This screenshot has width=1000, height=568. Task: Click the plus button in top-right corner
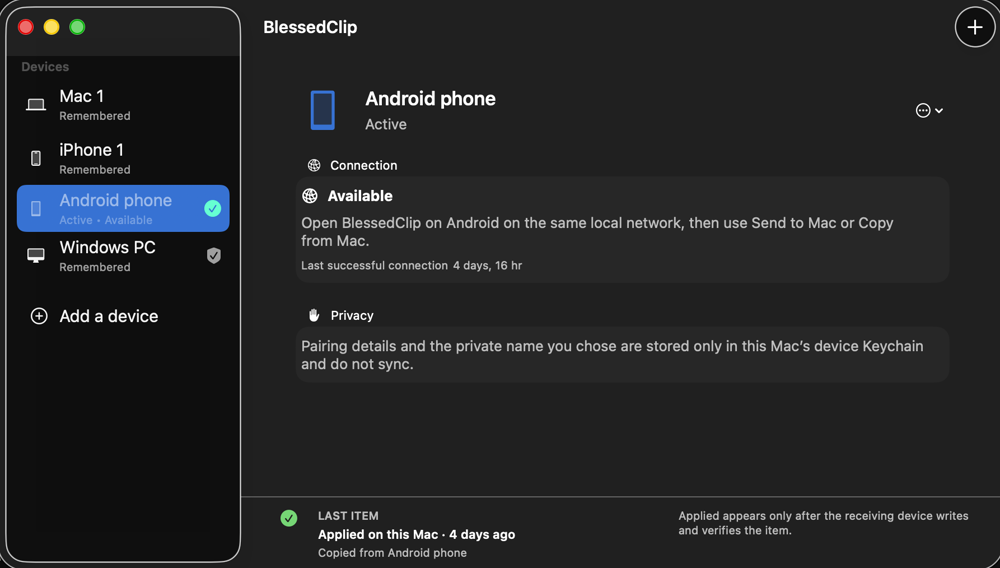[974, 27]
